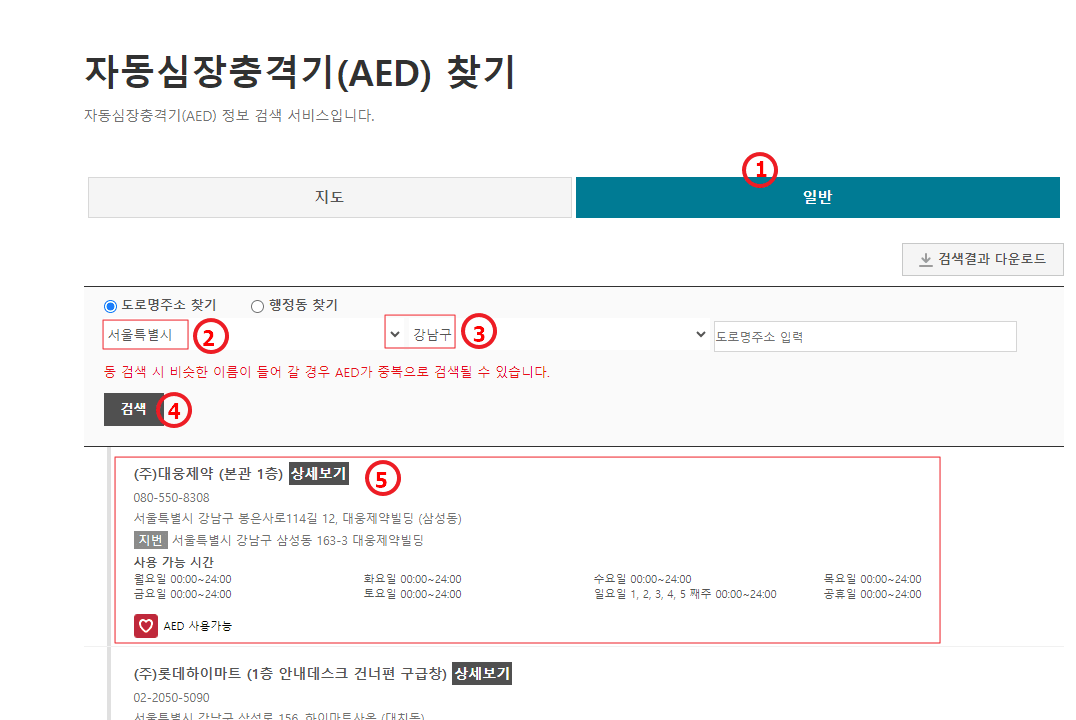Click the 검색결과 다운로드 button
Viewport: 1076px width, 720px height.
pyautogui.click(x=982, y=259)
